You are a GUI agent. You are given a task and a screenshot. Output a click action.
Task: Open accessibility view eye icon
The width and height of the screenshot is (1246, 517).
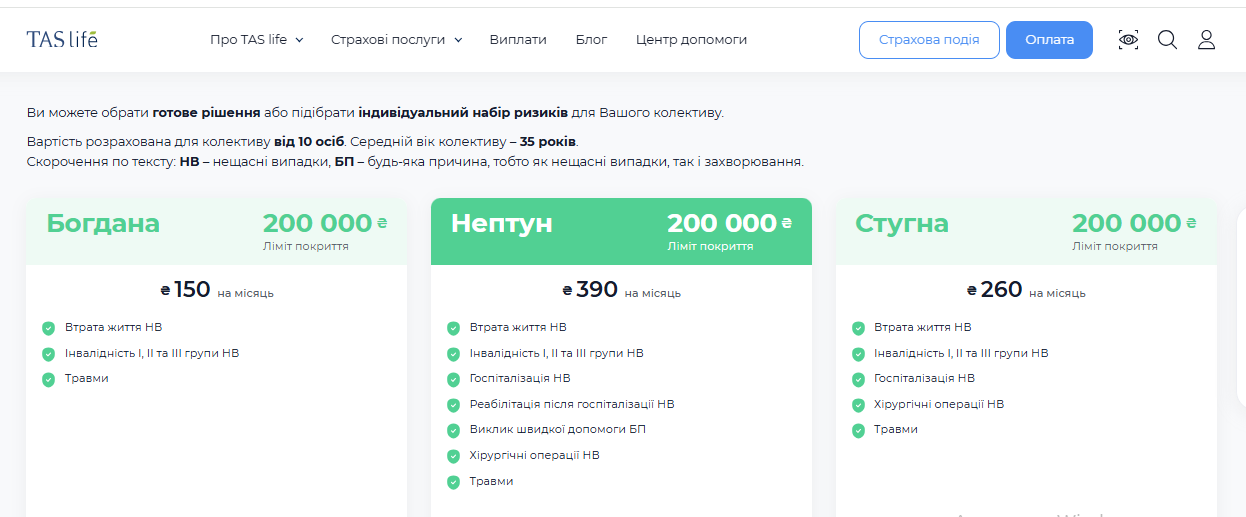[1129, 40]
